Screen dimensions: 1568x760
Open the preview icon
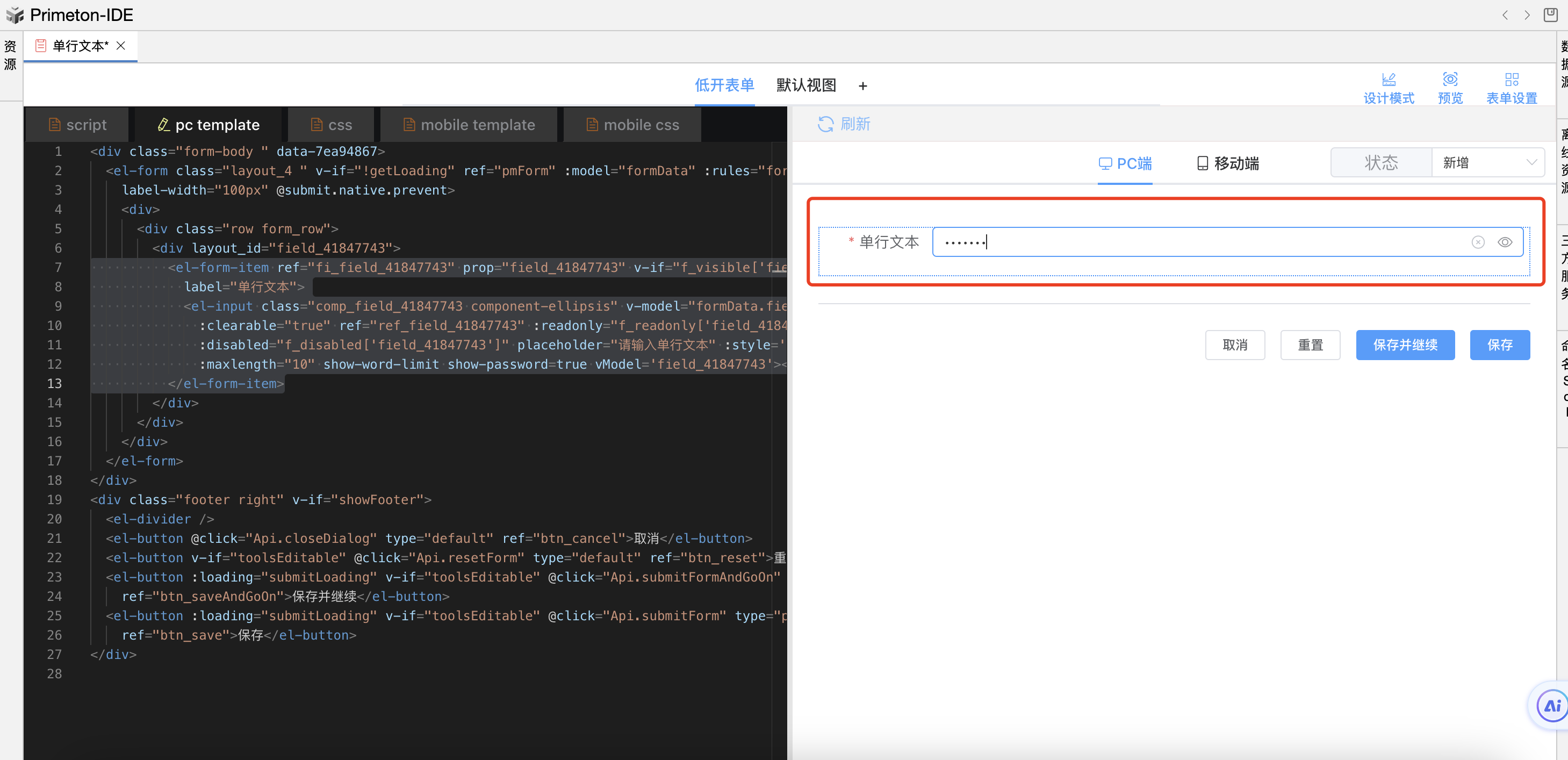point(1450,80)
